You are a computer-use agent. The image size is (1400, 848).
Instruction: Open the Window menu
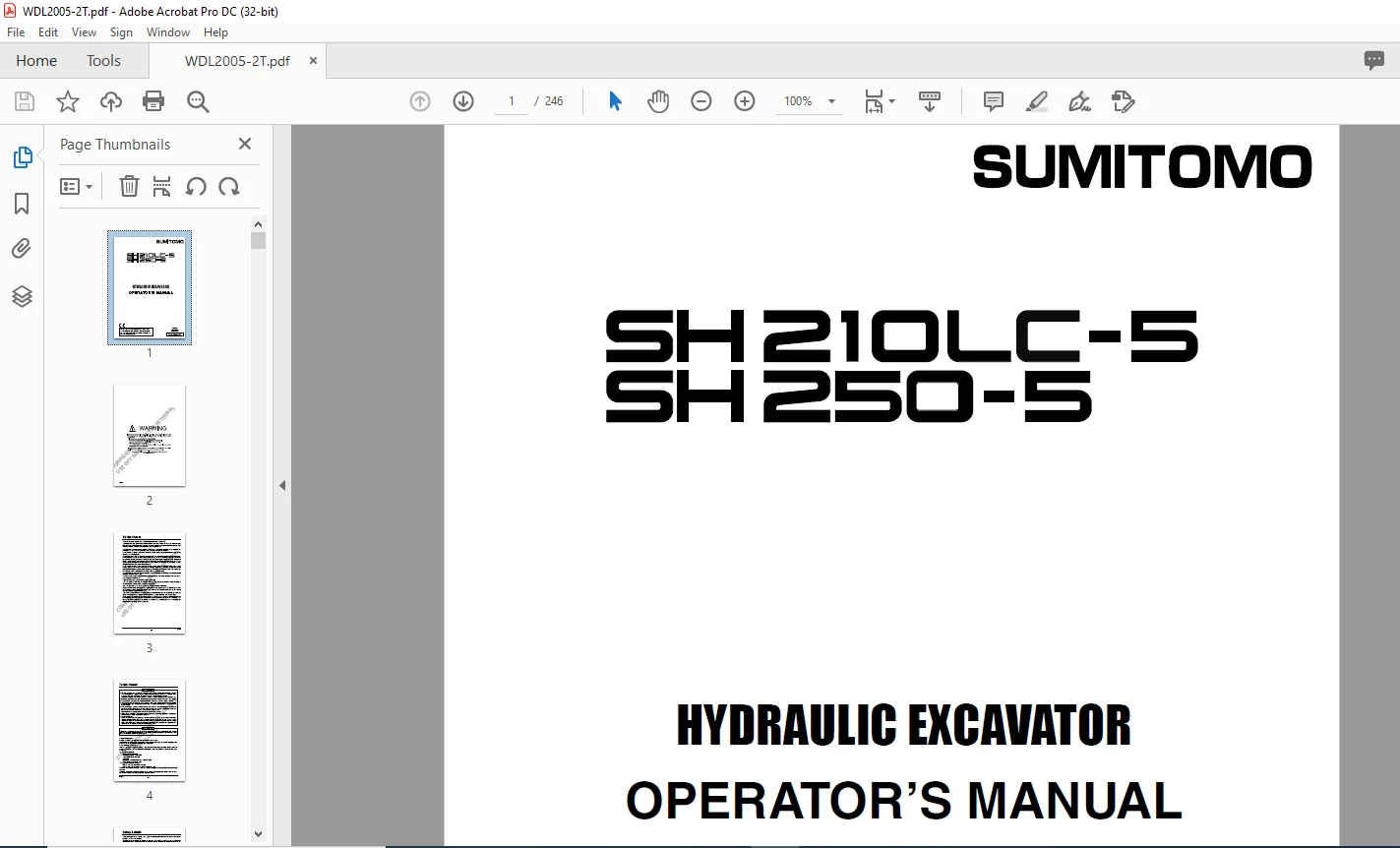(x=168, y=32)
